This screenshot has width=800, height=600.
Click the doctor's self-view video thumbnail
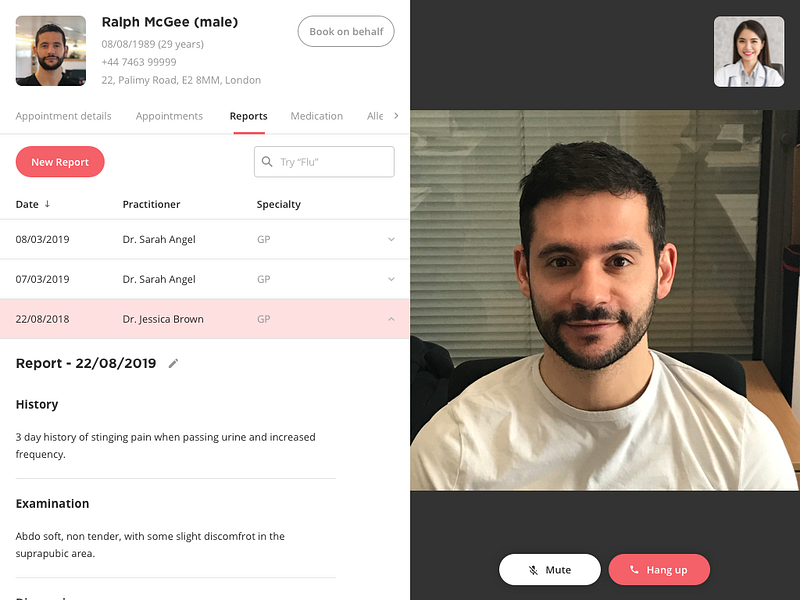click(x=748, y=52)
